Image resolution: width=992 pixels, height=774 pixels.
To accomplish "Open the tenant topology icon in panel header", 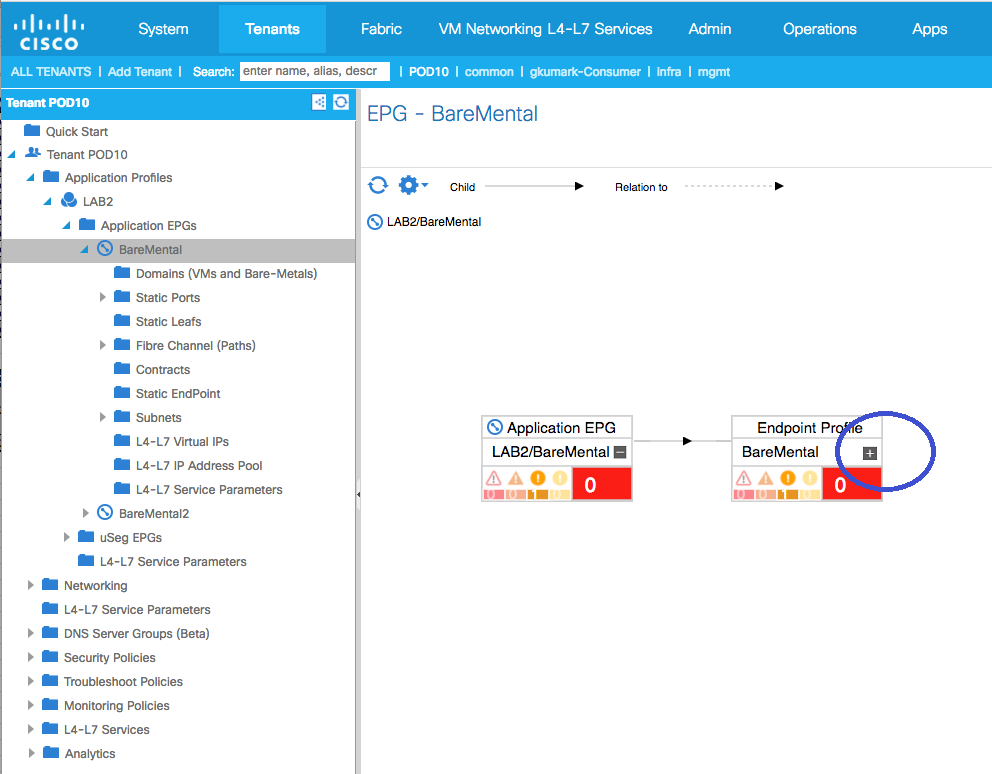I will [319, 102].
